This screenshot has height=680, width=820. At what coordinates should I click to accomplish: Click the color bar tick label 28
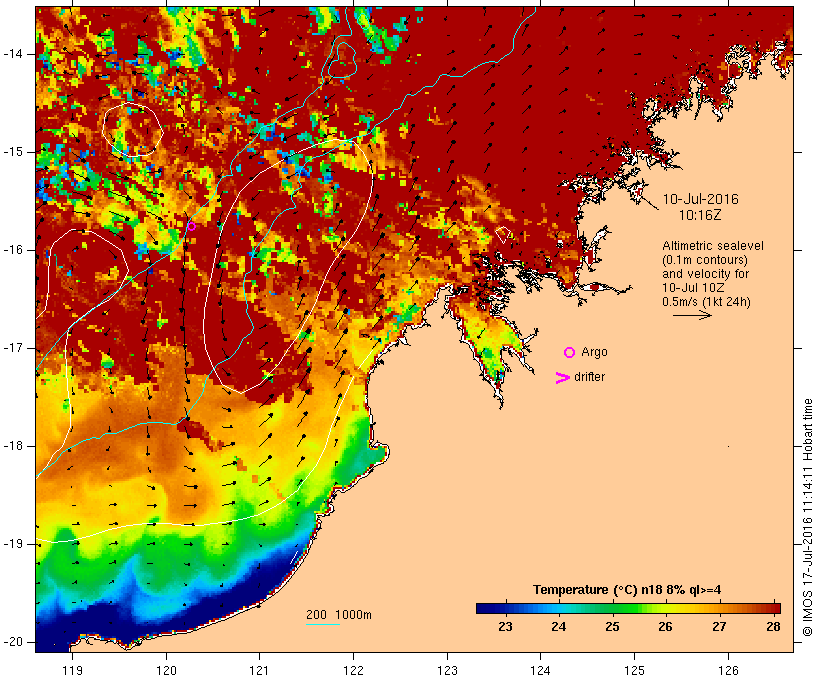coord(773,627)
